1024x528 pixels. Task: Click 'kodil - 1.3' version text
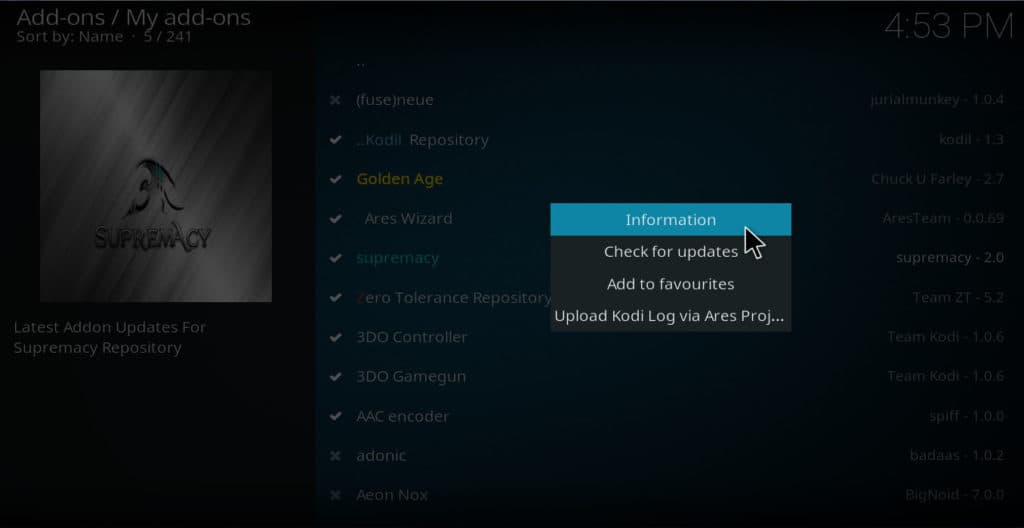(972, 140)
